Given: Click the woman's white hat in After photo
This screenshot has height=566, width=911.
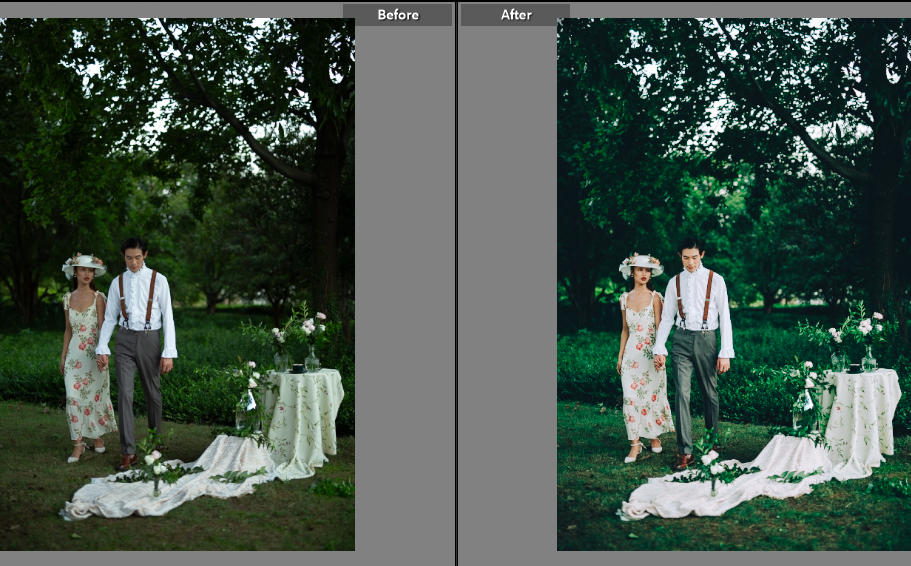Looking at the screenshot, I should (641, 265).
